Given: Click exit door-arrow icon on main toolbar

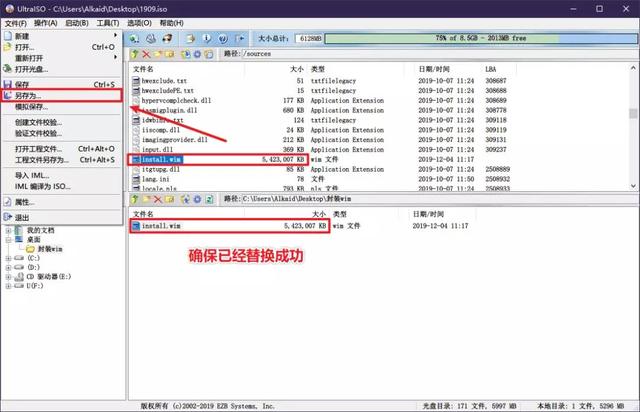Looking at the screenshot, I should point(240,39).
